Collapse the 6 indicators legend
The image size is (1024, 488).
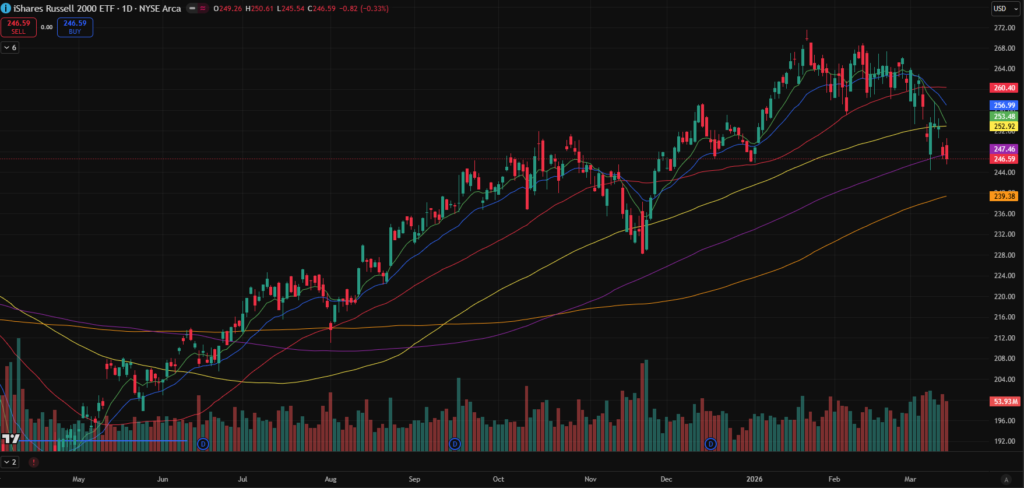[x=9, y=47]
